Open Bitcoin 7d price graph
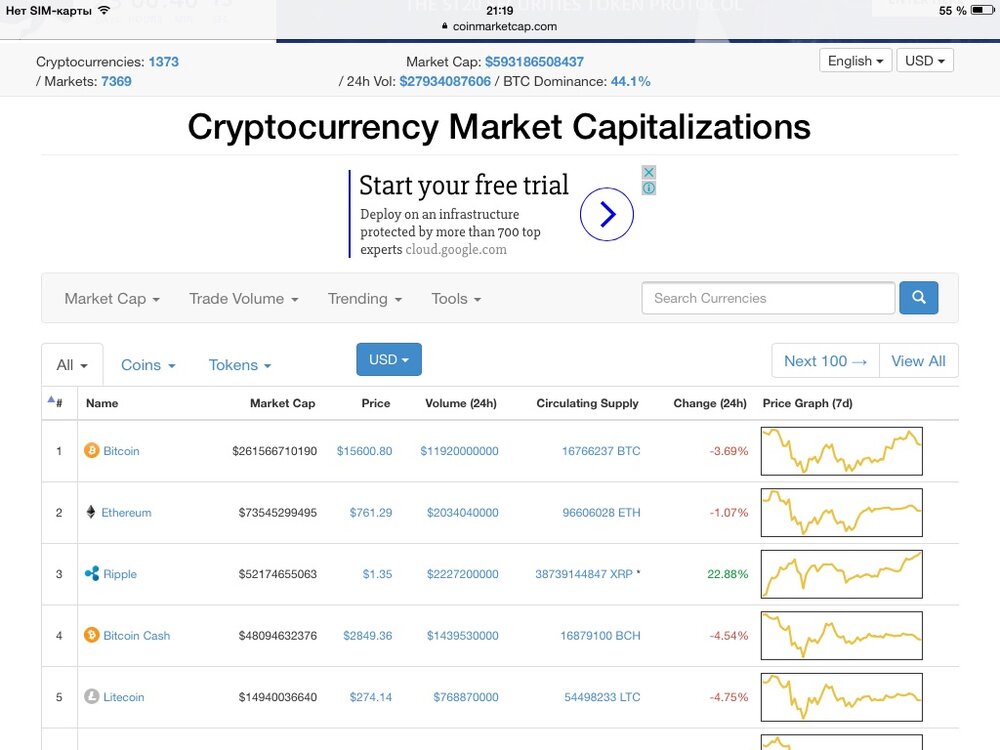The width and height of the screenshot is (1000, 750). coord(841,451)
